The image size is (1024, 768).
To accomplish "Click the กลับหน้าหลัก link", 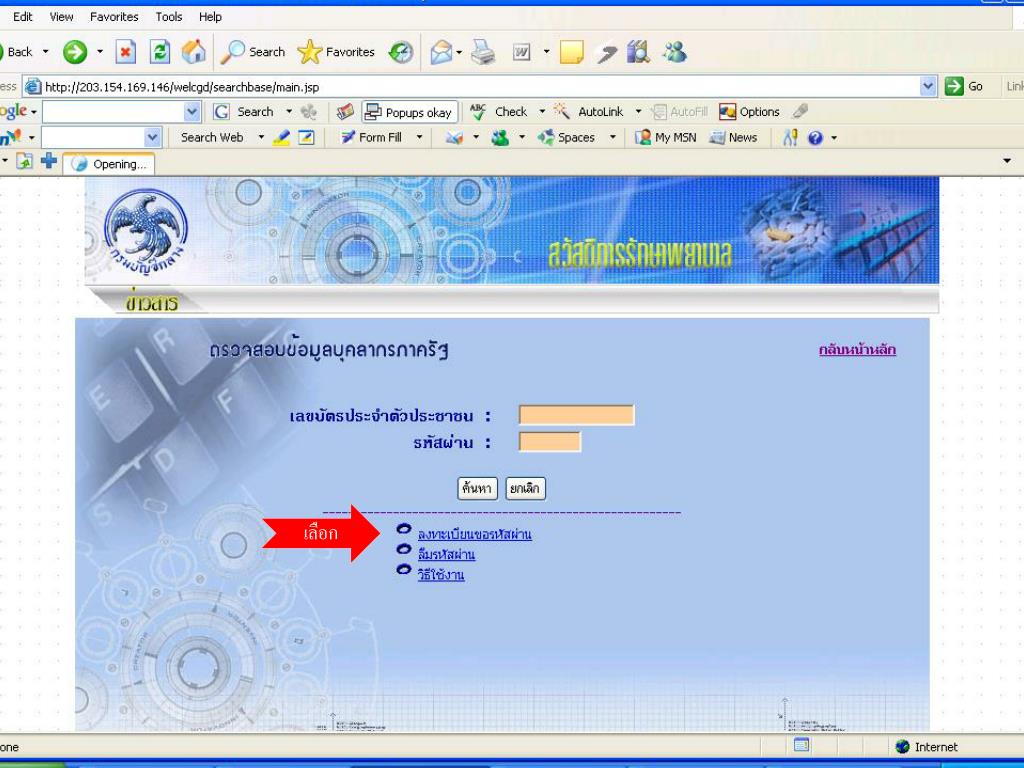I will pyautogui.click(x=857, y=349).
